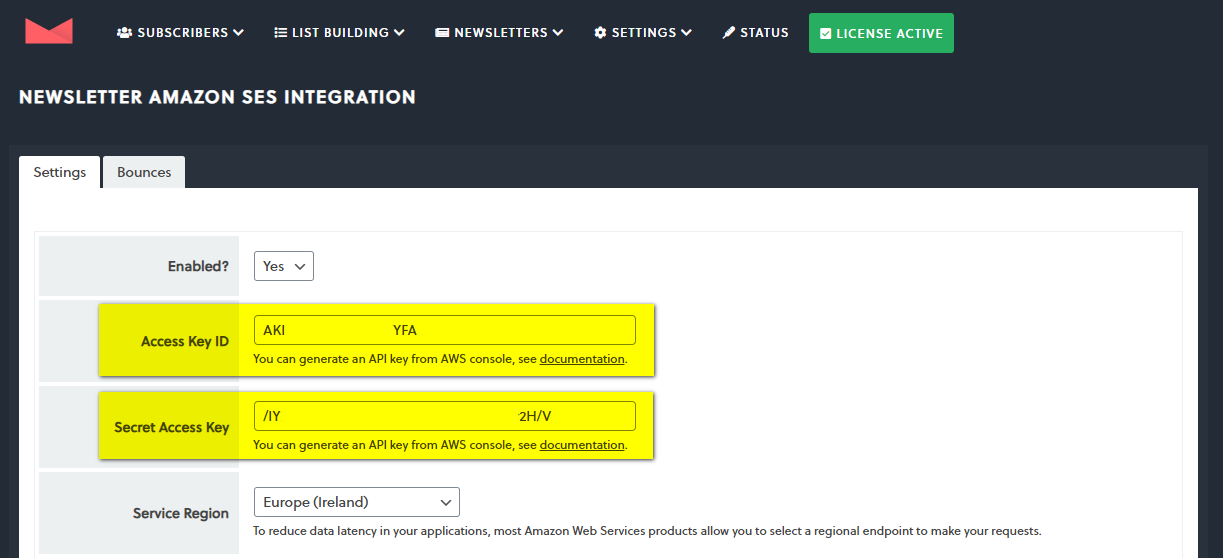Click into the Access Key ID field
This screenshot has height=558, width=1223.
[445, 330]
